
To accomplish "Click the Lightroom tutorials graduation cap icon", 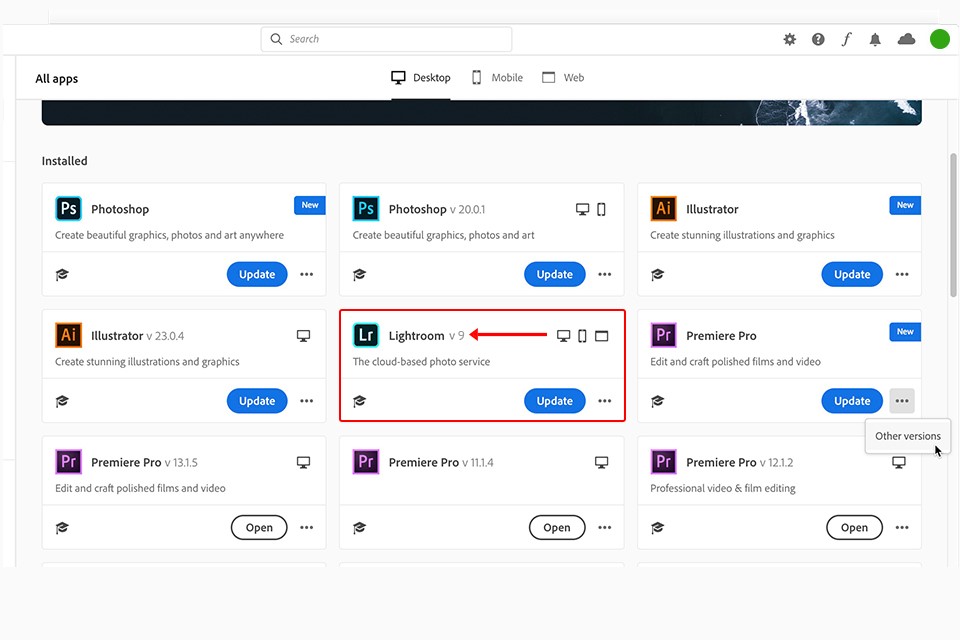I will click(360, 401).
